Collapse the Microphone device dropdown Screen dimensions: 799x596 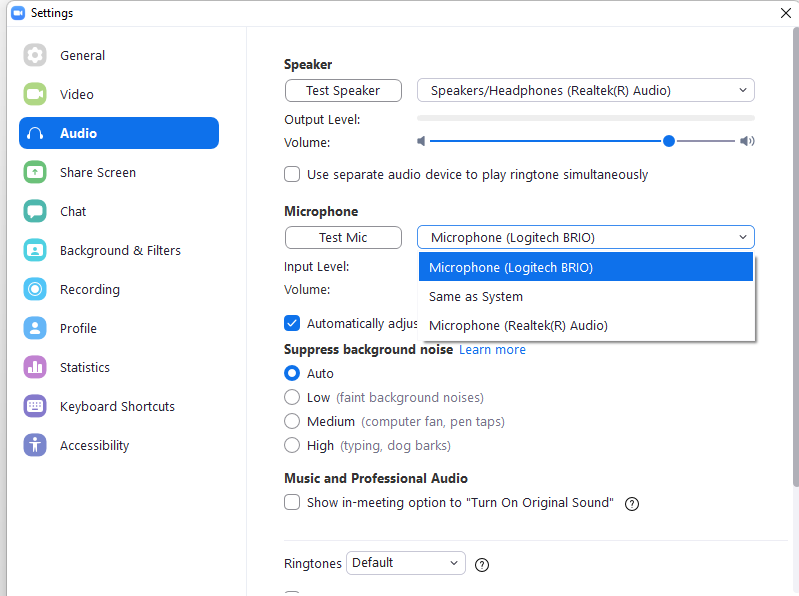pos(585,237)
